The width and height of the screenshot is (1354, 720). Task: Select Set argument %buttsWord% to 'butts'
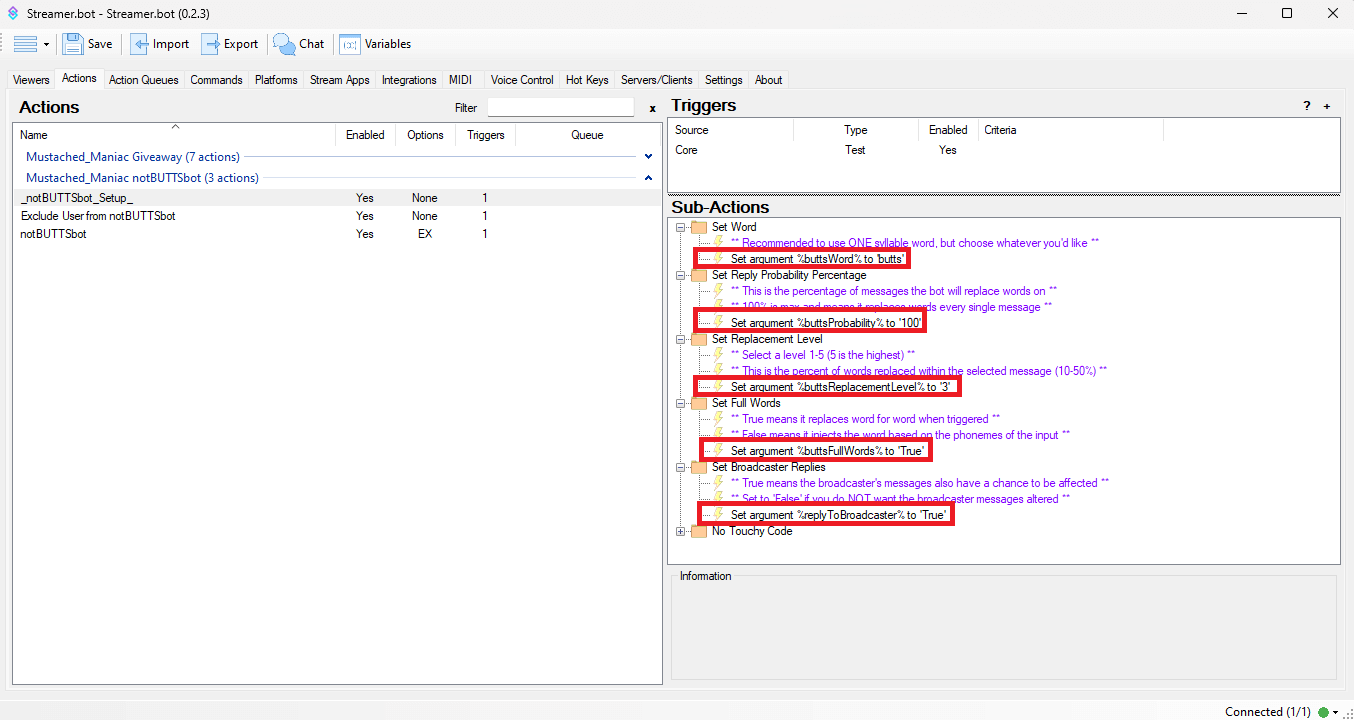point(818,259)
